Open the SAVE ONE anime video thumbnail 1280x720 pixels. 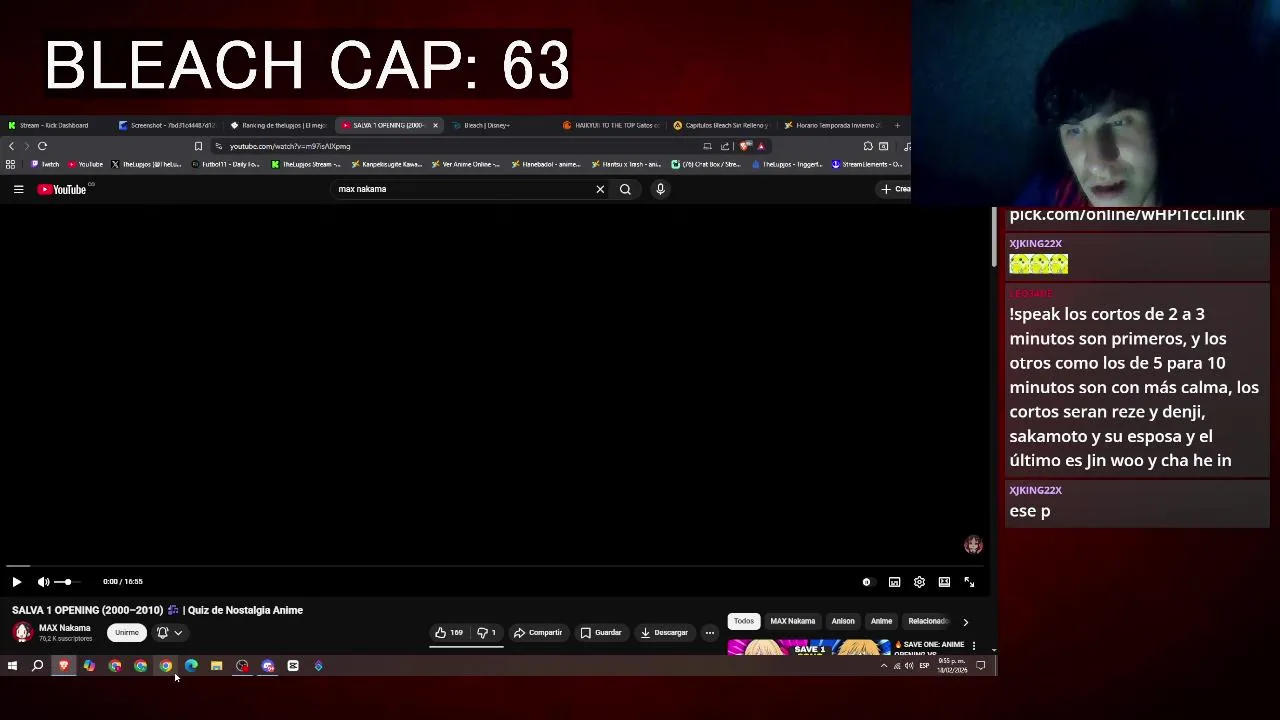pyautogui.click(x=809, y=648)
